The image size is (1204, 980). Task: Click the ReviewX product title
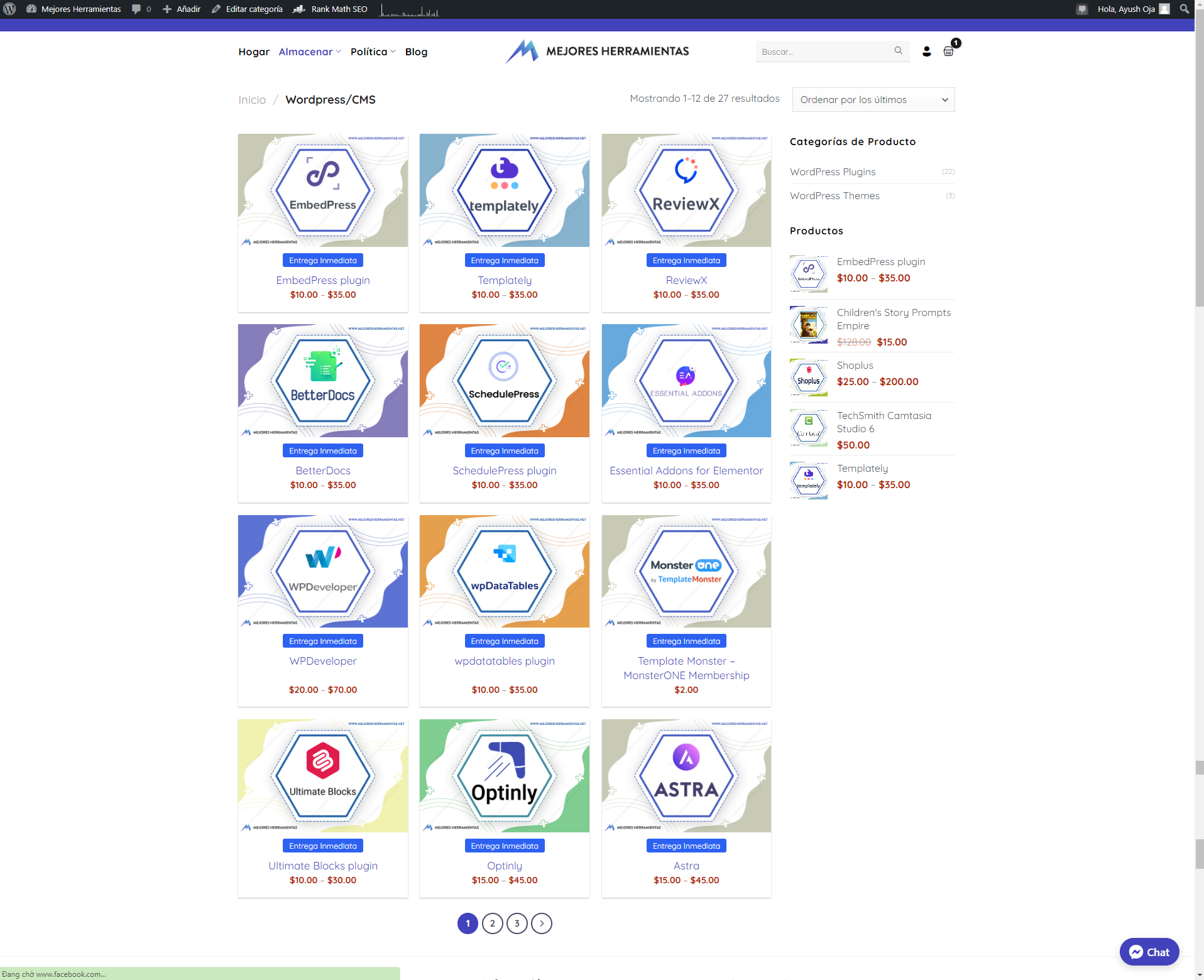pyautogui.click(x=686, y=280)
